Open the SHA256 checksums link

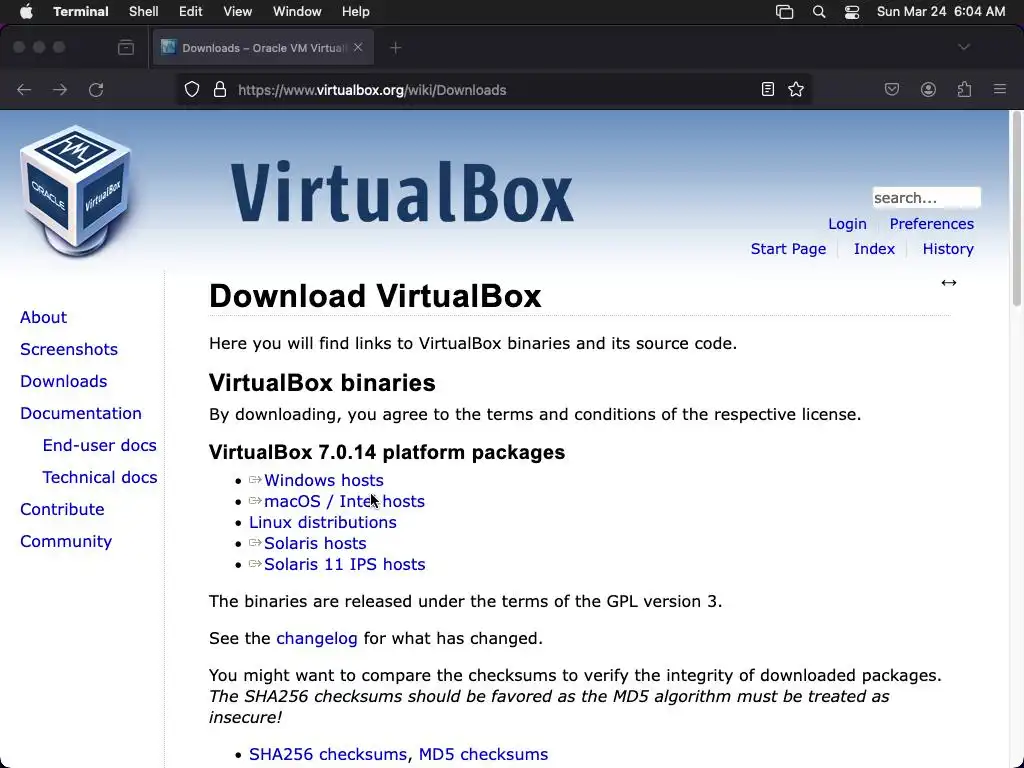[x=327, y=754]
